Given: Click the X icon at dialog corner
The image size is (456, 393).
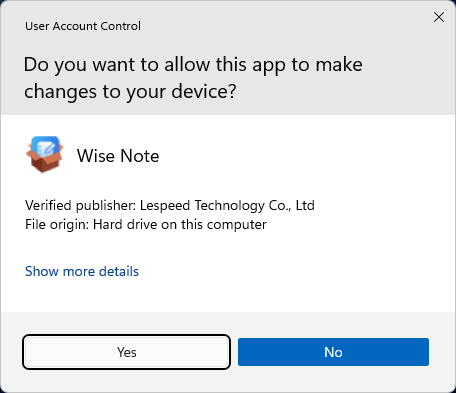Looking at the screenshot, I should coord(439,17).
